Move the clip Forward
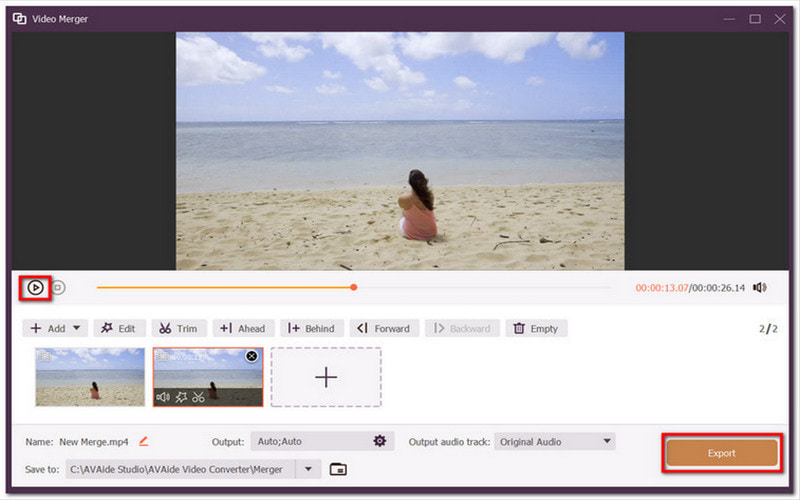The image size is (800, 500). (384, 328)
